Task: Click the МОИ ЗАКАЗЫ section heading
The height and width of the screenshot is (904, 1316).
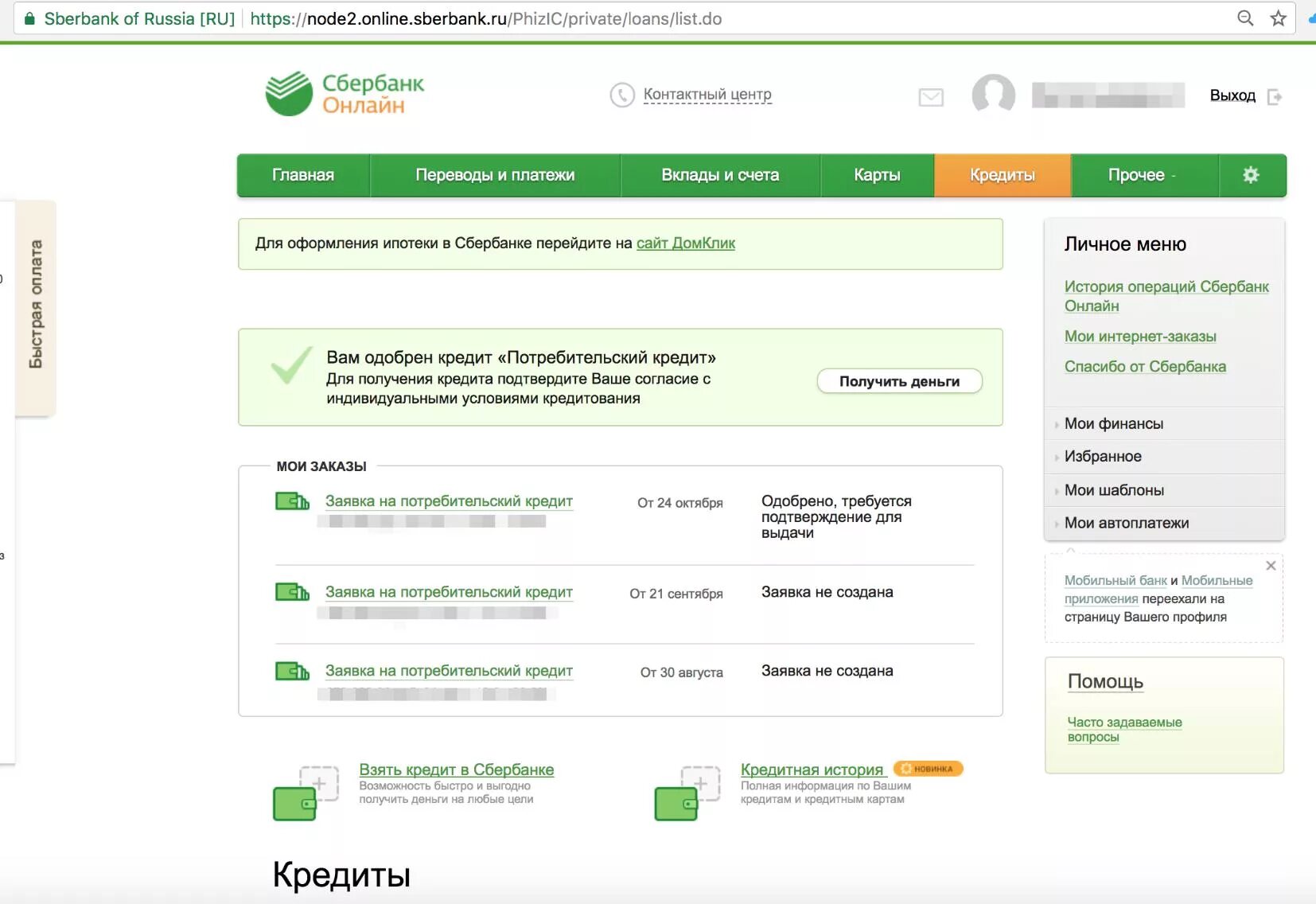Action: [x=321, y=466]
